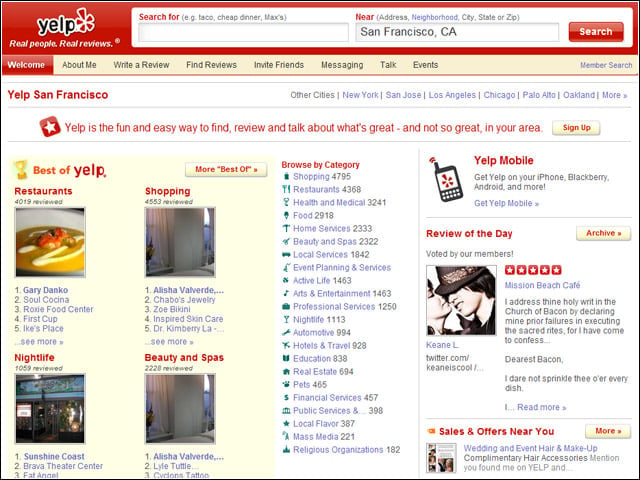Click the Arts & Entertainment music note icon

(286, 293)
